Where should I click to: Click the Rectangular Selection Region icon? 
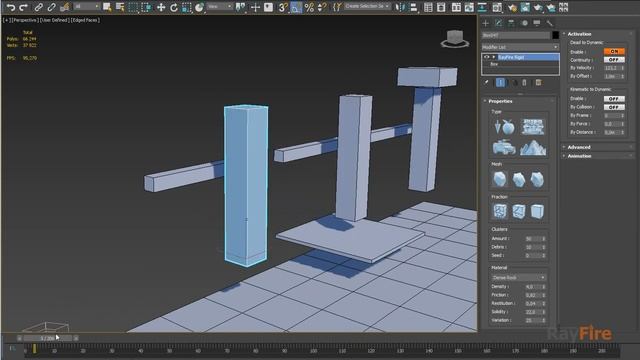[x=133, y=7]
